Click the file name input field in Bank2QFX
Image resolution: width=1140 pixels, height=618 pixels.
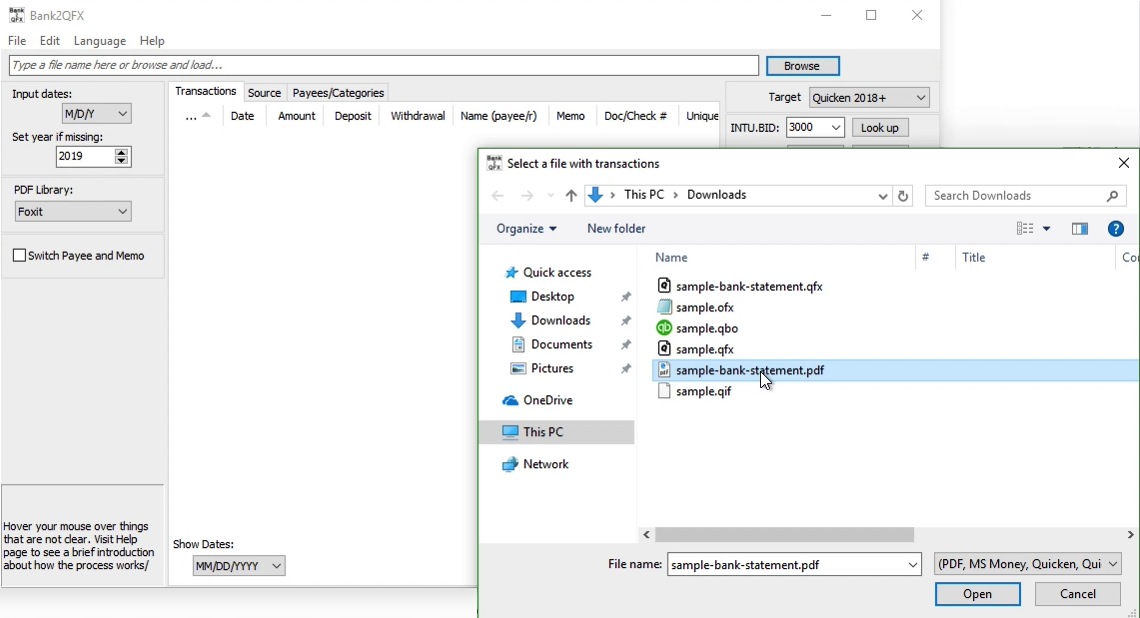tap(384, 65)
